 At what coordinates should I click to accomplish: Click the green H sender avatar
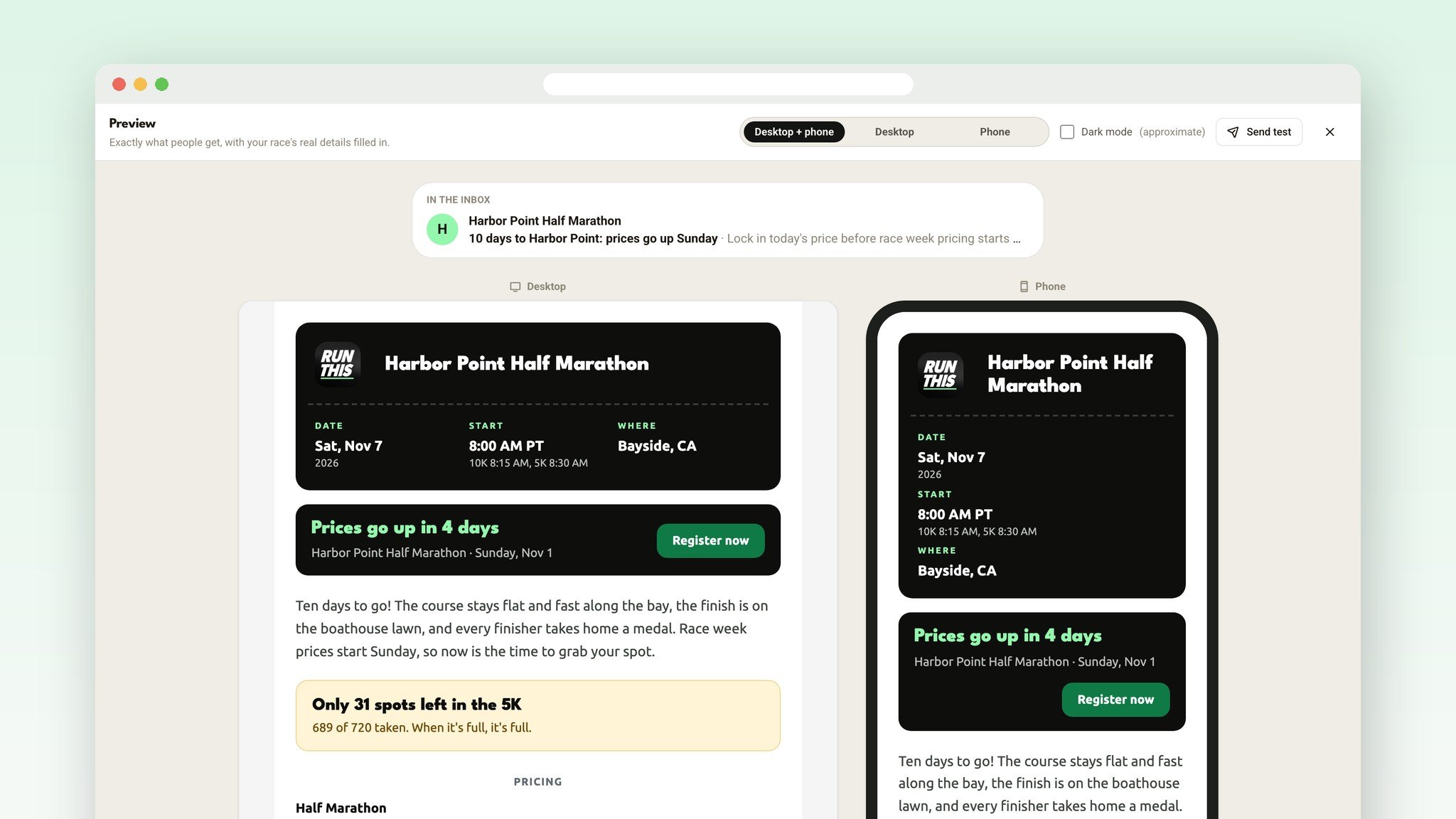pos(442,229)
